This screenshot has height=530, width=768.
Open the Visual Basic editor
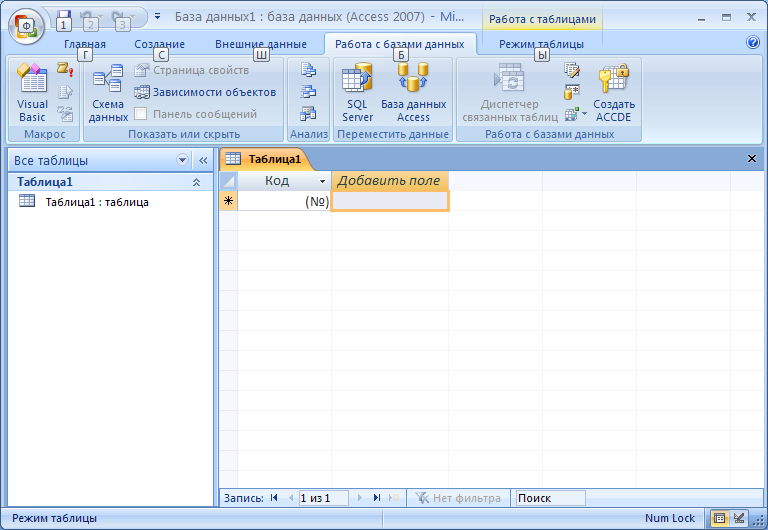pos(32,93)
